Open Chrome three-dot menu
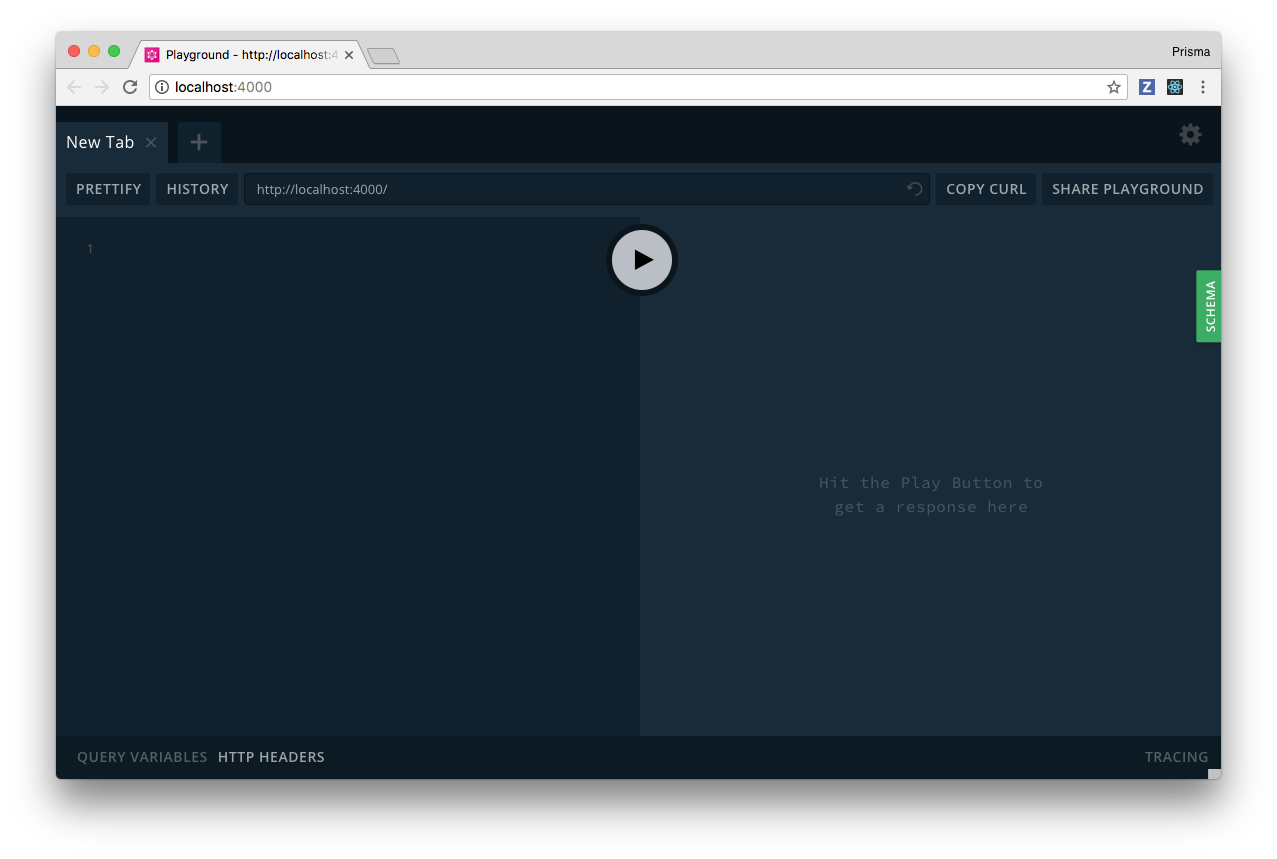 pos(1203,87)
